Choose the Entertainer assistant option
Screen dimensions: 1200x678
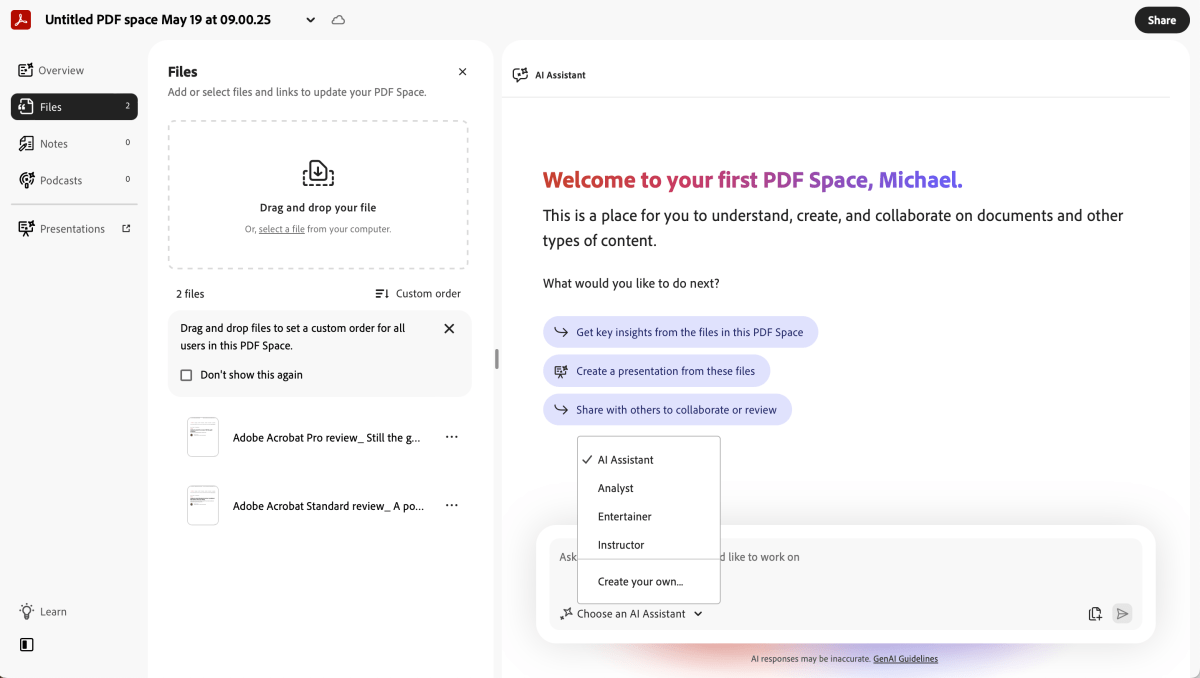(x=649, y=517)
